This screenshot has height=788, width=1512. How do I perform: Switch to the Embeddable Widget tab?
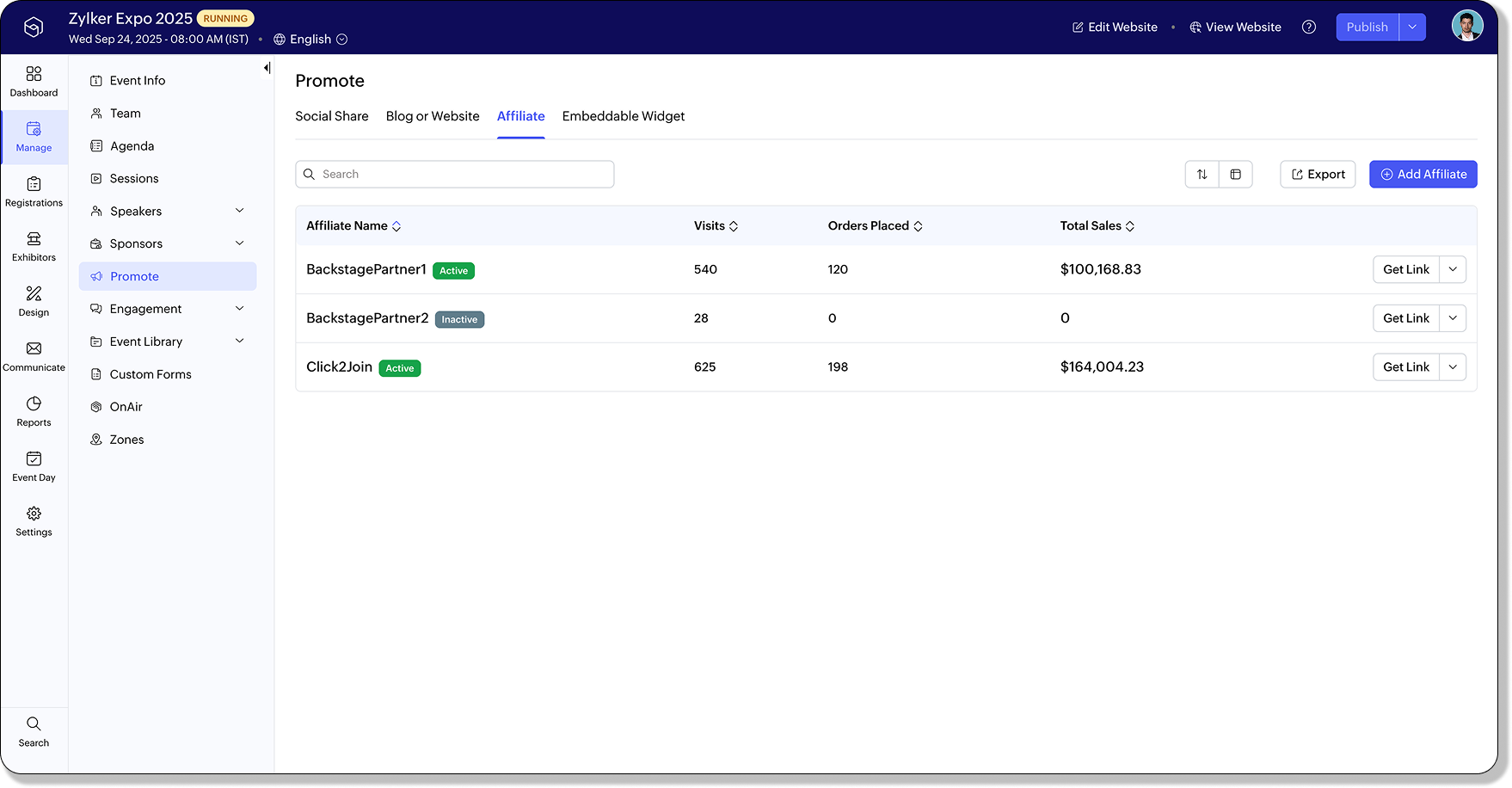623,116
